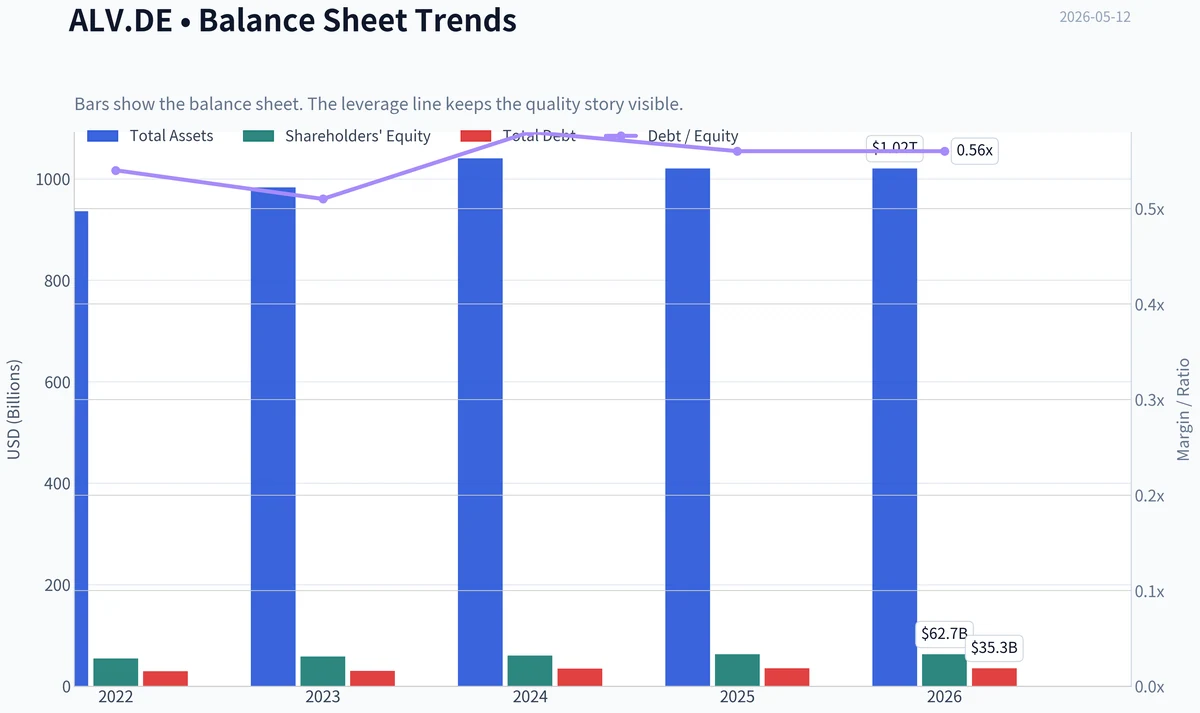Click the 0.2x right axis tick label
The height and width of the screenshot is (713, 1200).
click(1151, 495)
